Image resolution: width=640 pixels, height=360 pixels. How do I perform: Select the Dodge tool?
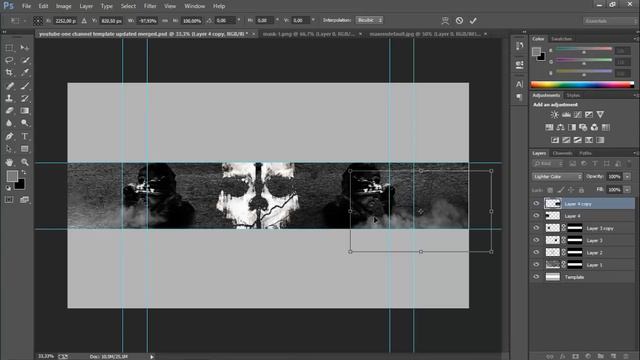click(24, 123)
